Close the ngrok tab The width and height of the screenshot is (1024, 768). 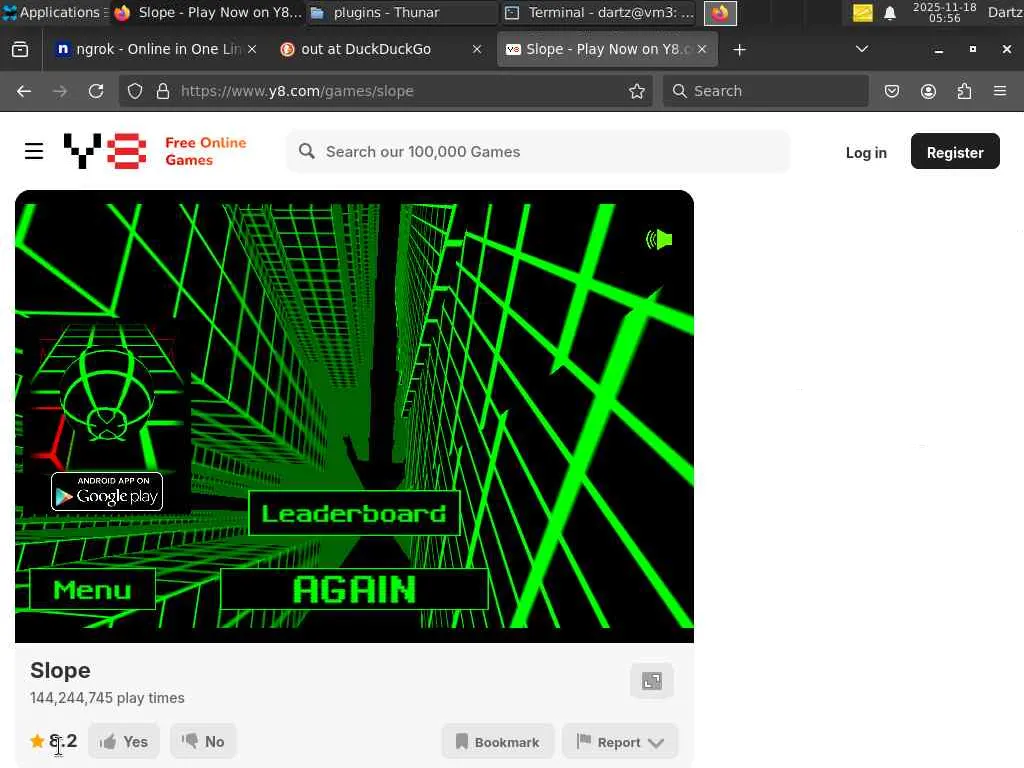pos(252,50)
